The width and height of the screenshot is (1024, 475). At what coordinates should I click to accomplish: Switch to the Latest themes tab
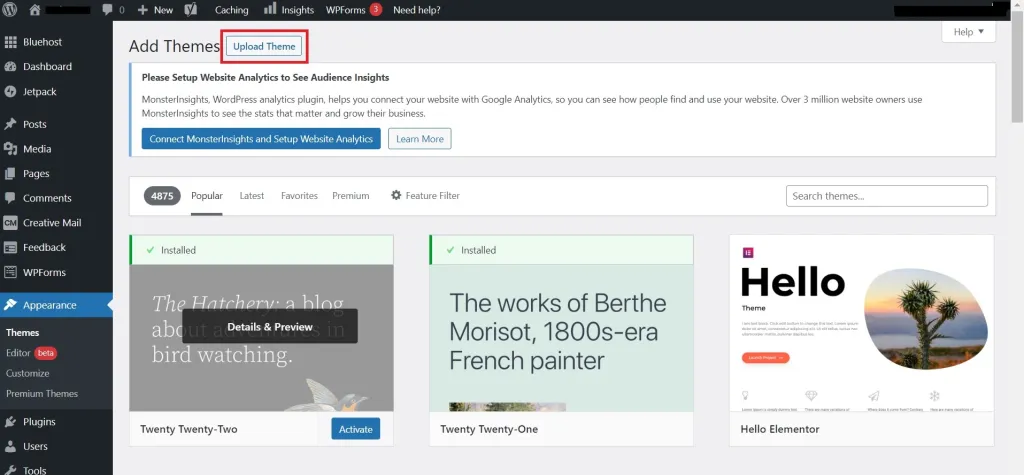point(252,195)
